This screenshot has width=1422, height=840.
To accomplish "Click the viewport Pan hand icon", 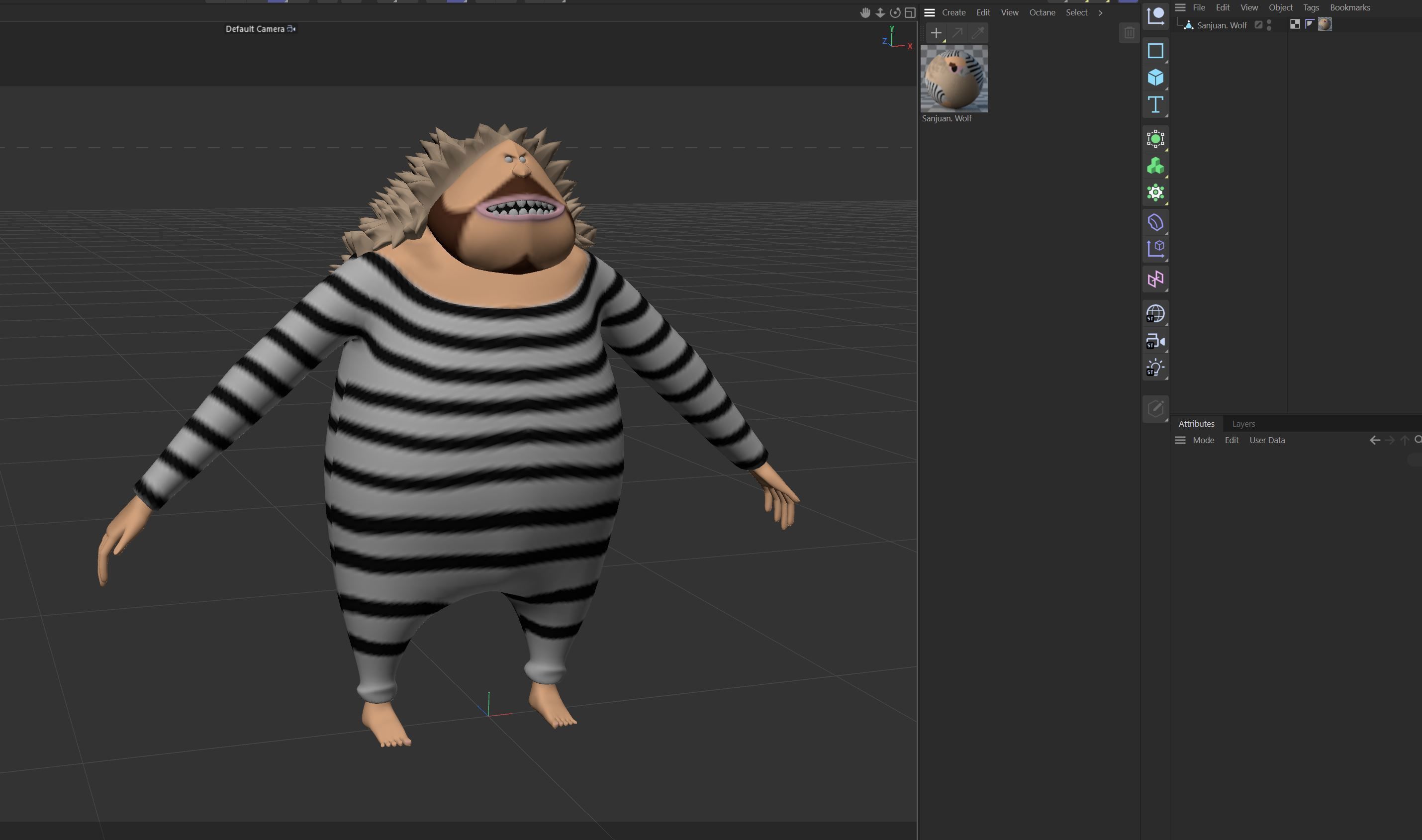I will pos(865,12).
